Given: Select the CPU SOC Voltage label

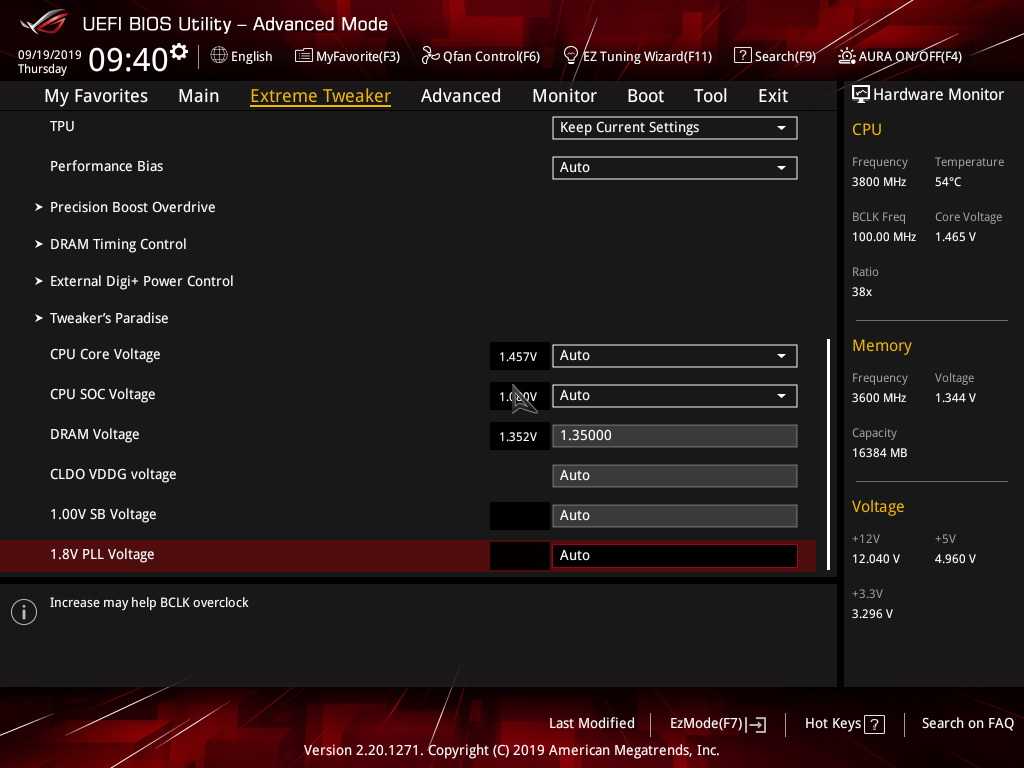Looking at the screenshot, I should point(103,394).
